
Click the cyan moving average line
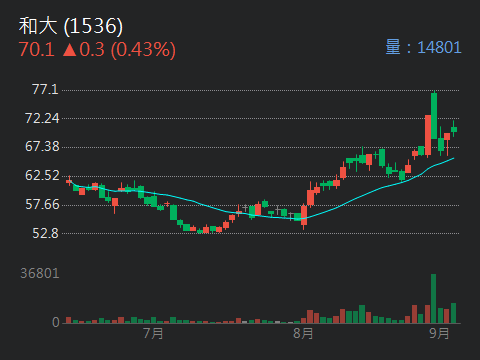[263, 217]
